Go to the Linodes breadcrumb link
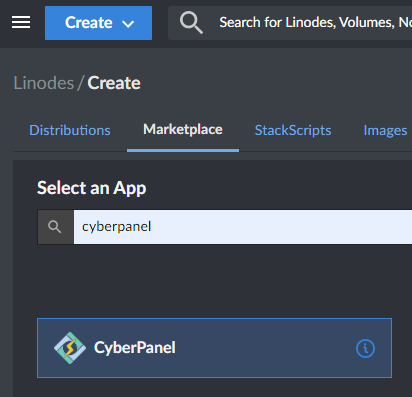Screen dimensions: 412x397 tap(44, 83)
